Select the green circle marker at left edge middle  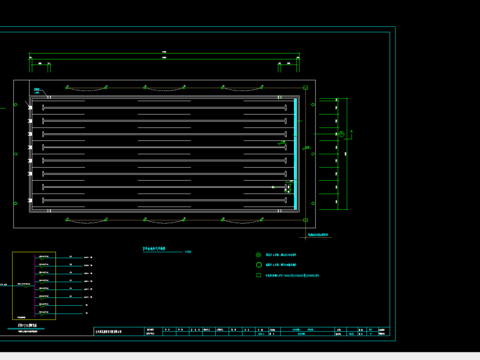(15, 154)
